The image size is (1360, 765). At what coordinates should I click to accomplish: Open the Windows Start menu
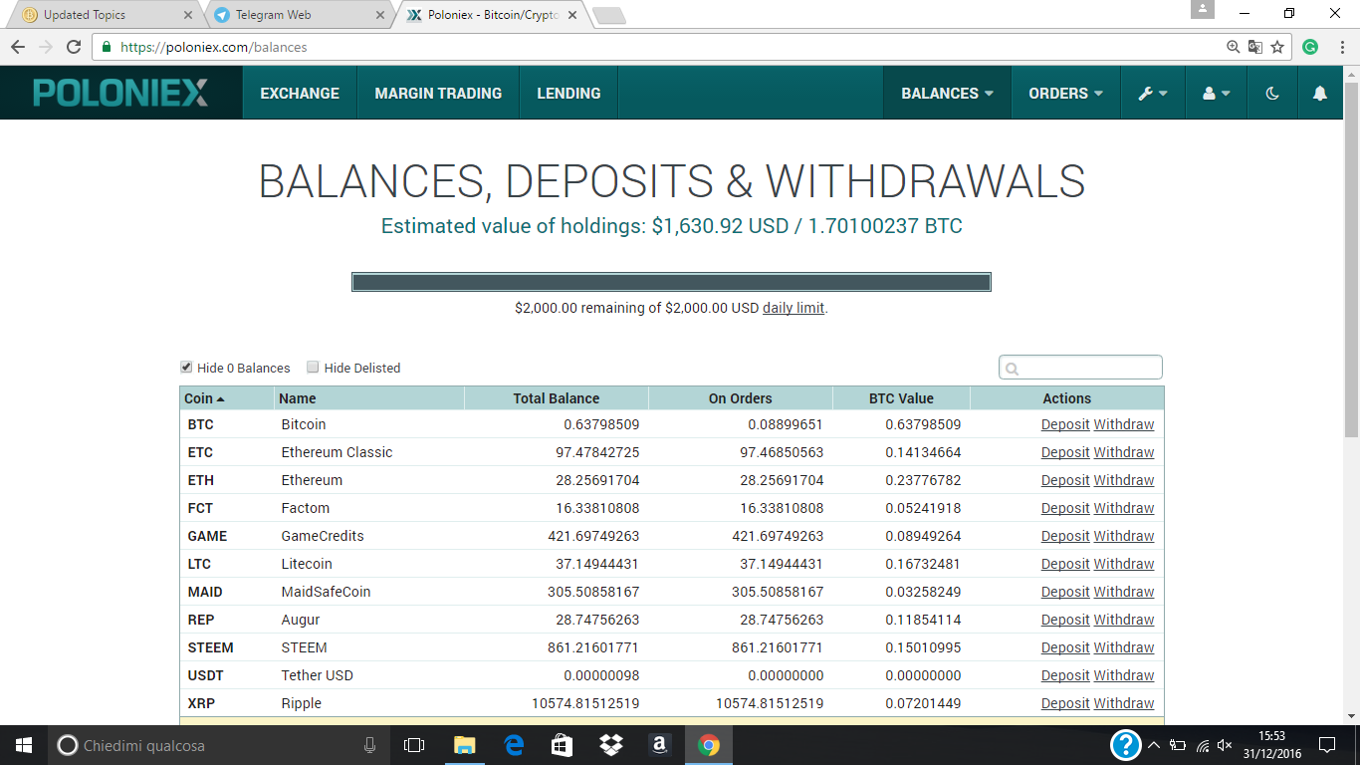pos(24,745)
